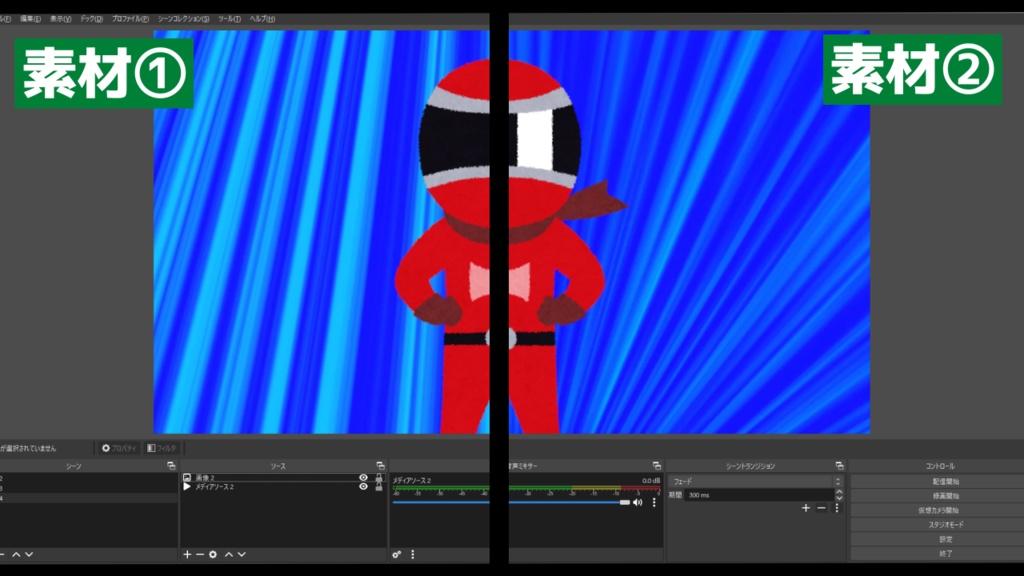
Task: Toggle the lock of メディアソース 2 source
Action: coord(379,487)
